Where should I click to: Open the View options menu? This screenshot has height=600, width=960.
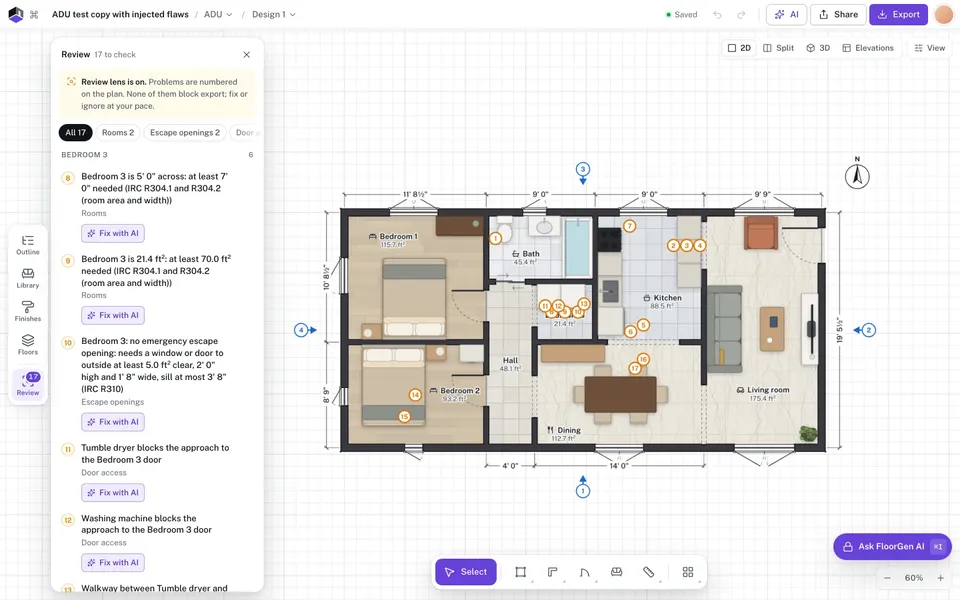click(929, 48)
